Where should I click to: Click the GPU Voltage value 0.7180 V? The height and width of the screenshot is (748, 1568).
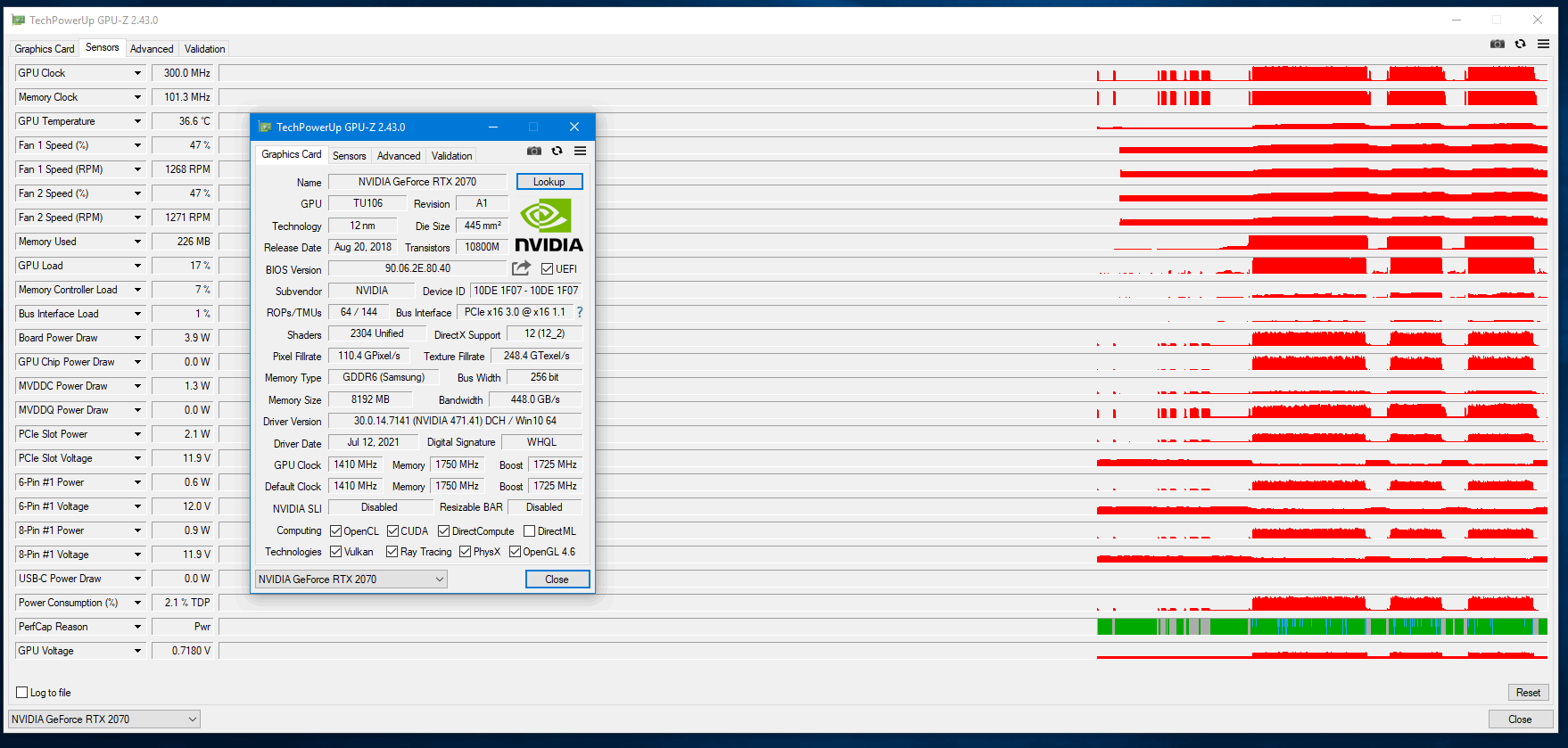(x=183, y=651)
